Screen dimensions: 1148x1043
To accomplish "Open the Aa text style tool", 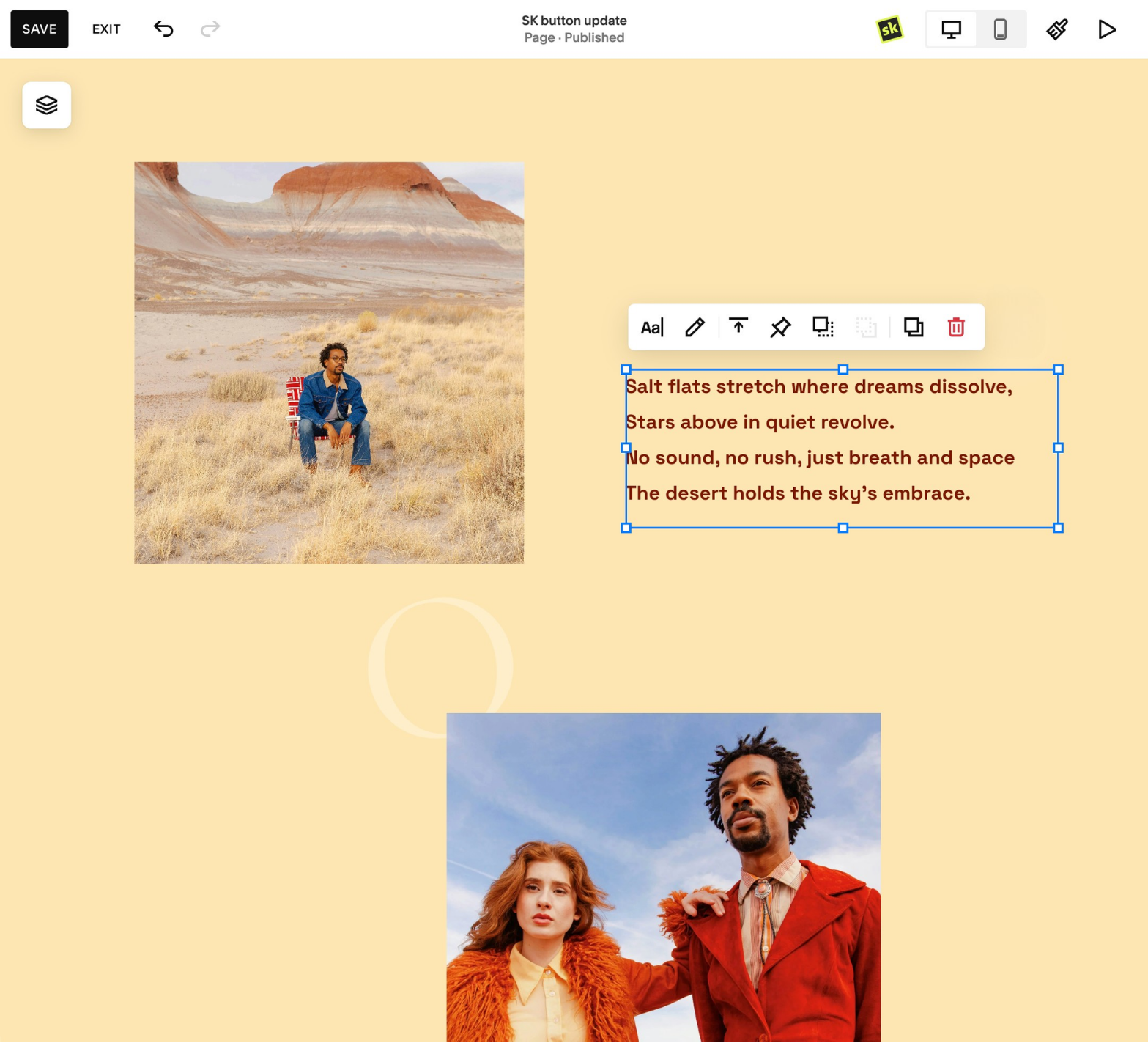I will [x=652, y=327].
